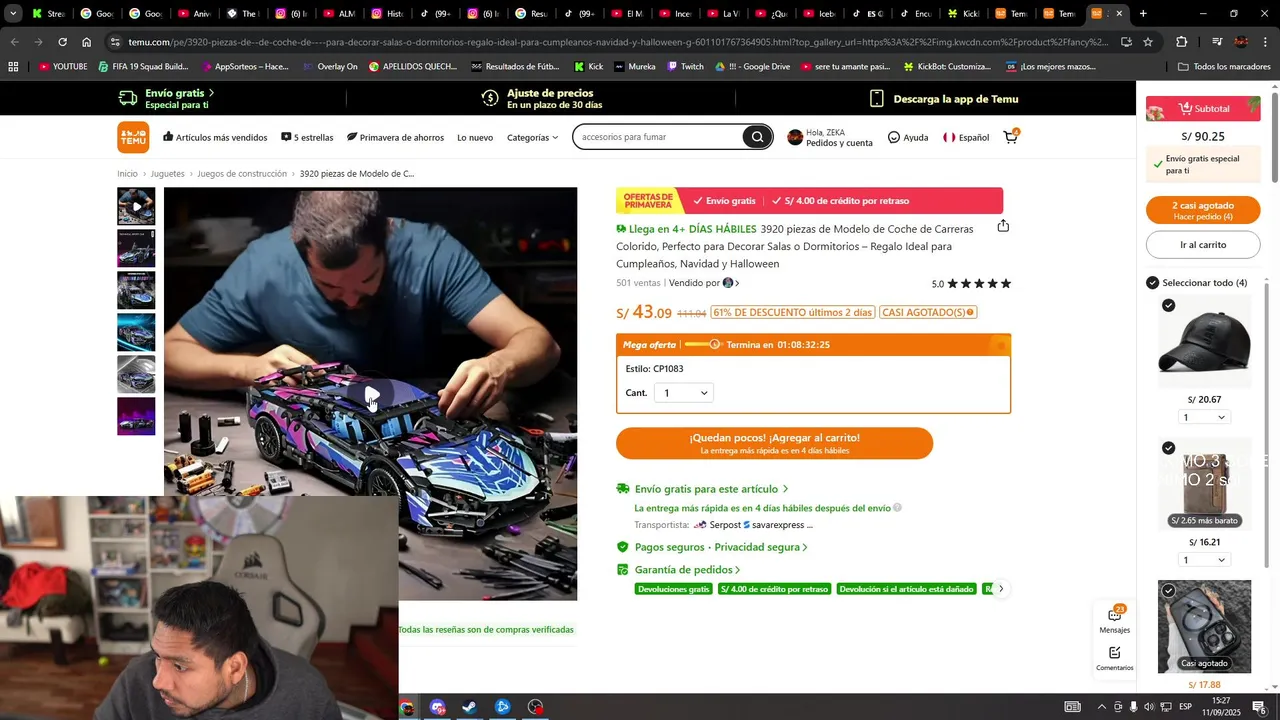The image size is (1280, 720).
Task: Select the first video thumbnail
Action: coord(136,206)
